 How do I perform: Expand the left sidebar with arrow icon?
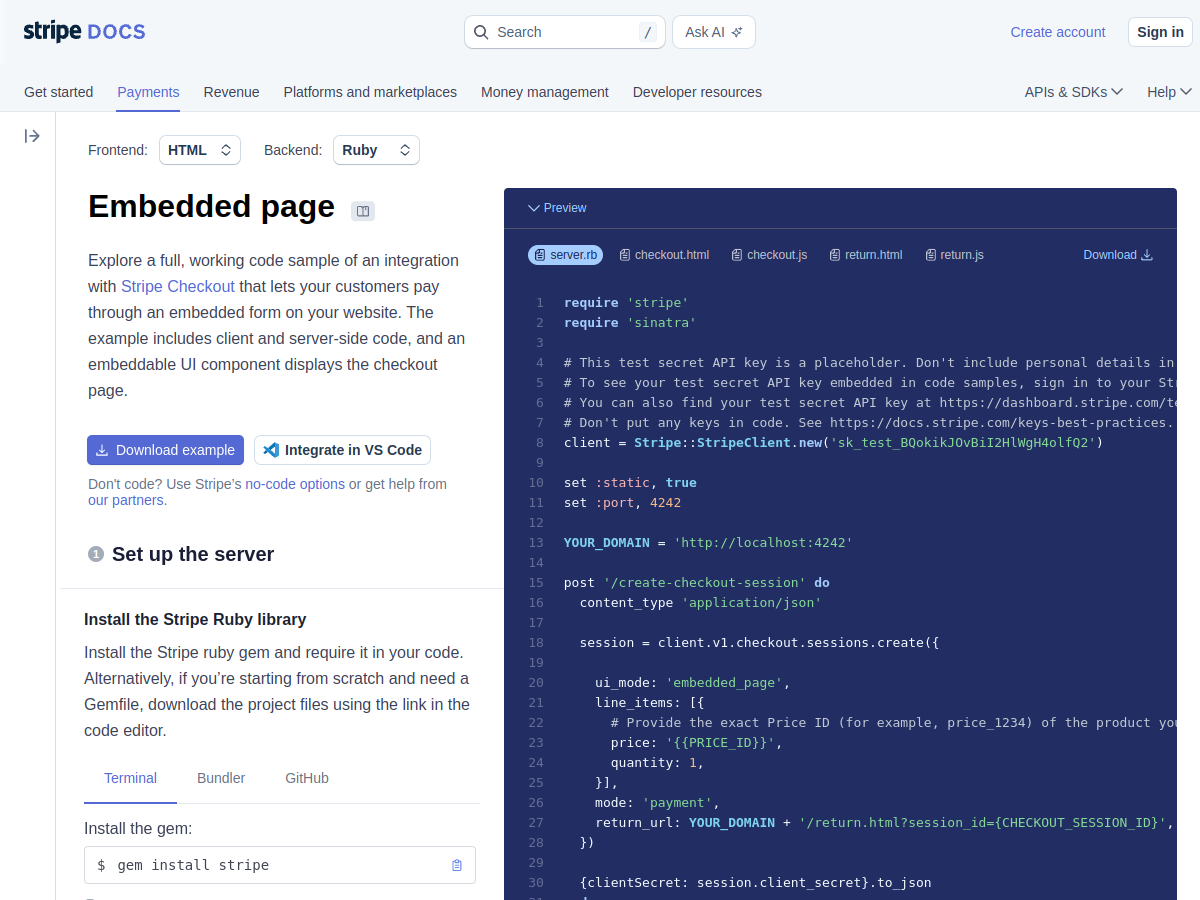coord(32,136)
